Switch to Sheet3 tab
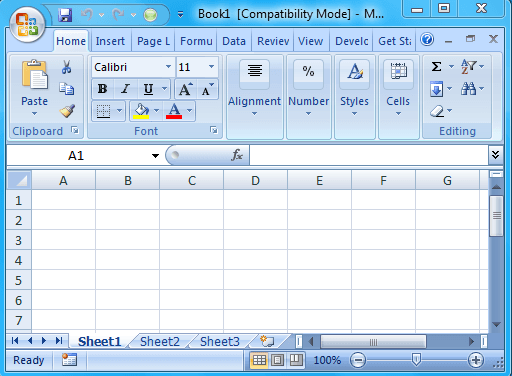 pyautogui.click(x=220, y=341)
